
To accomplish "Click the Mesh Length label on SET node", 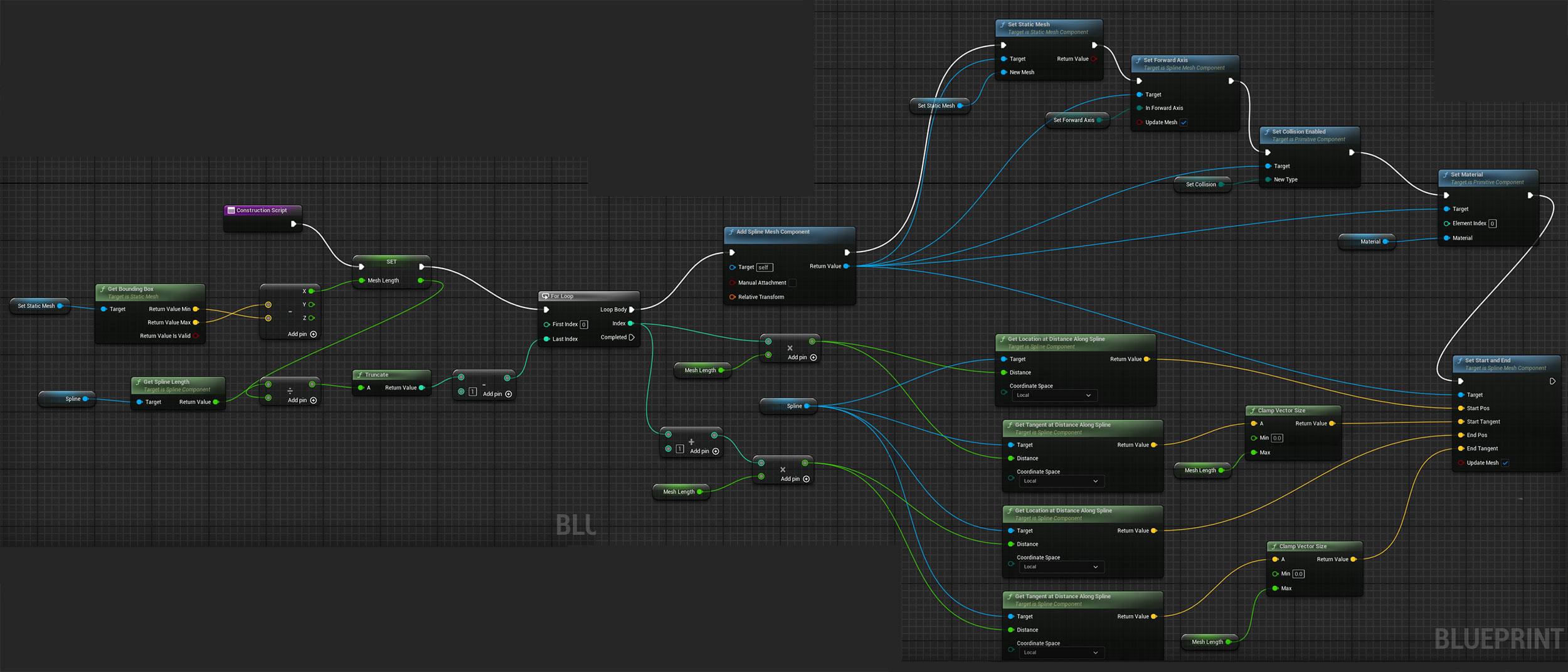I will (x=383, y=280).
